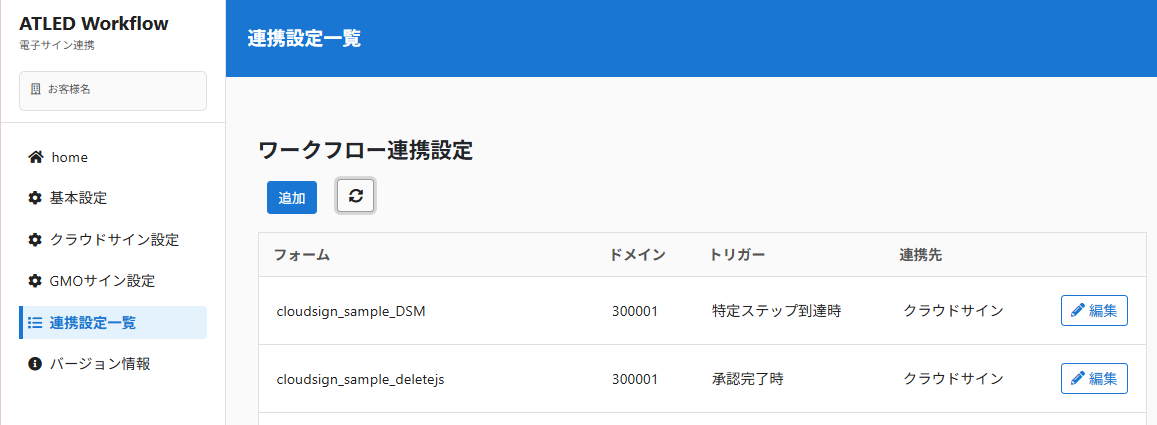The image size is (1157, 425).
Task: Click クラウドサイン in the cloudsign_sample_deletejs row
Action: [953, 379]
